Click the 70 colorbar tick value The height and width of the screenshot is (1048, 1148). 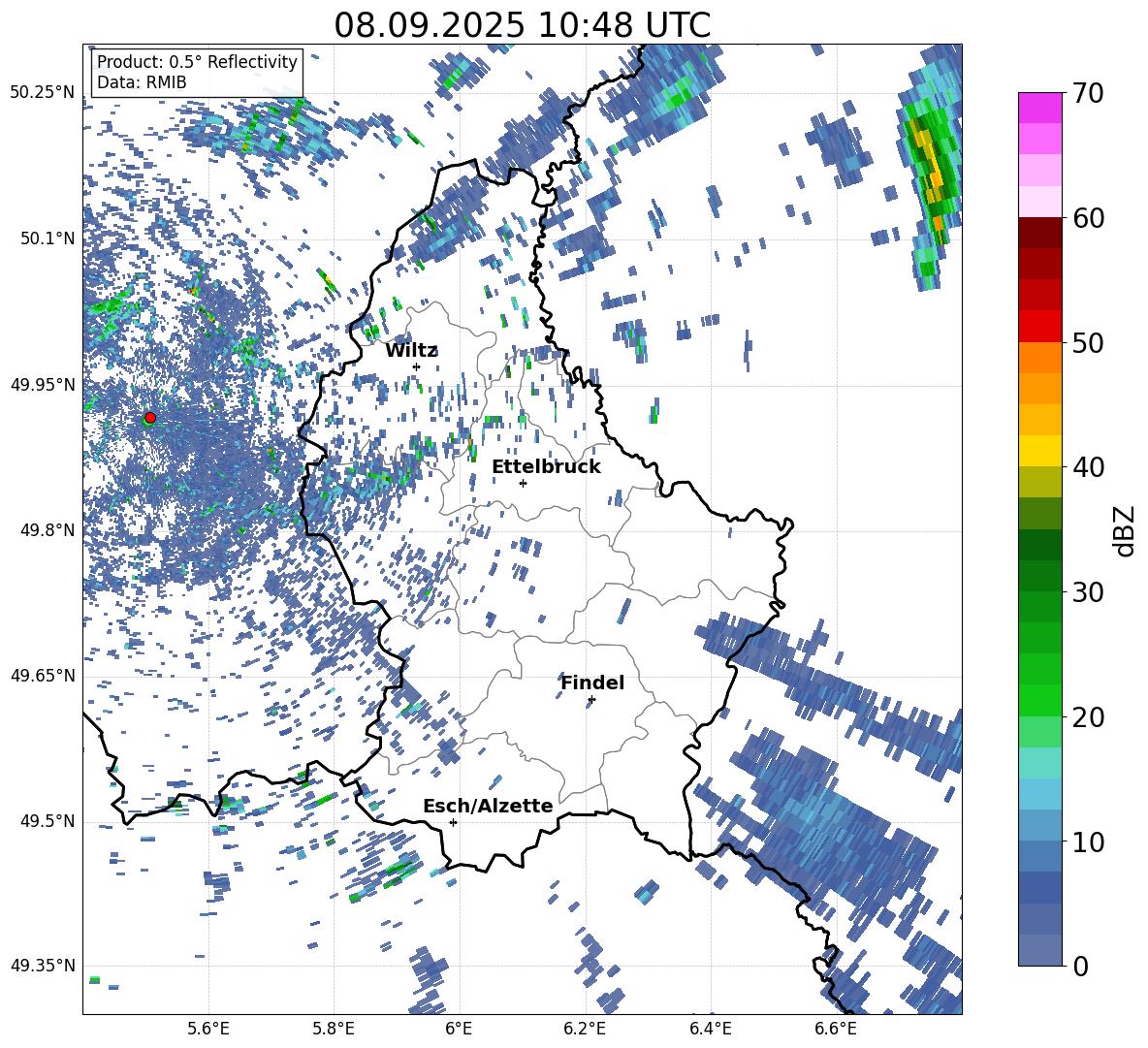1088,94
